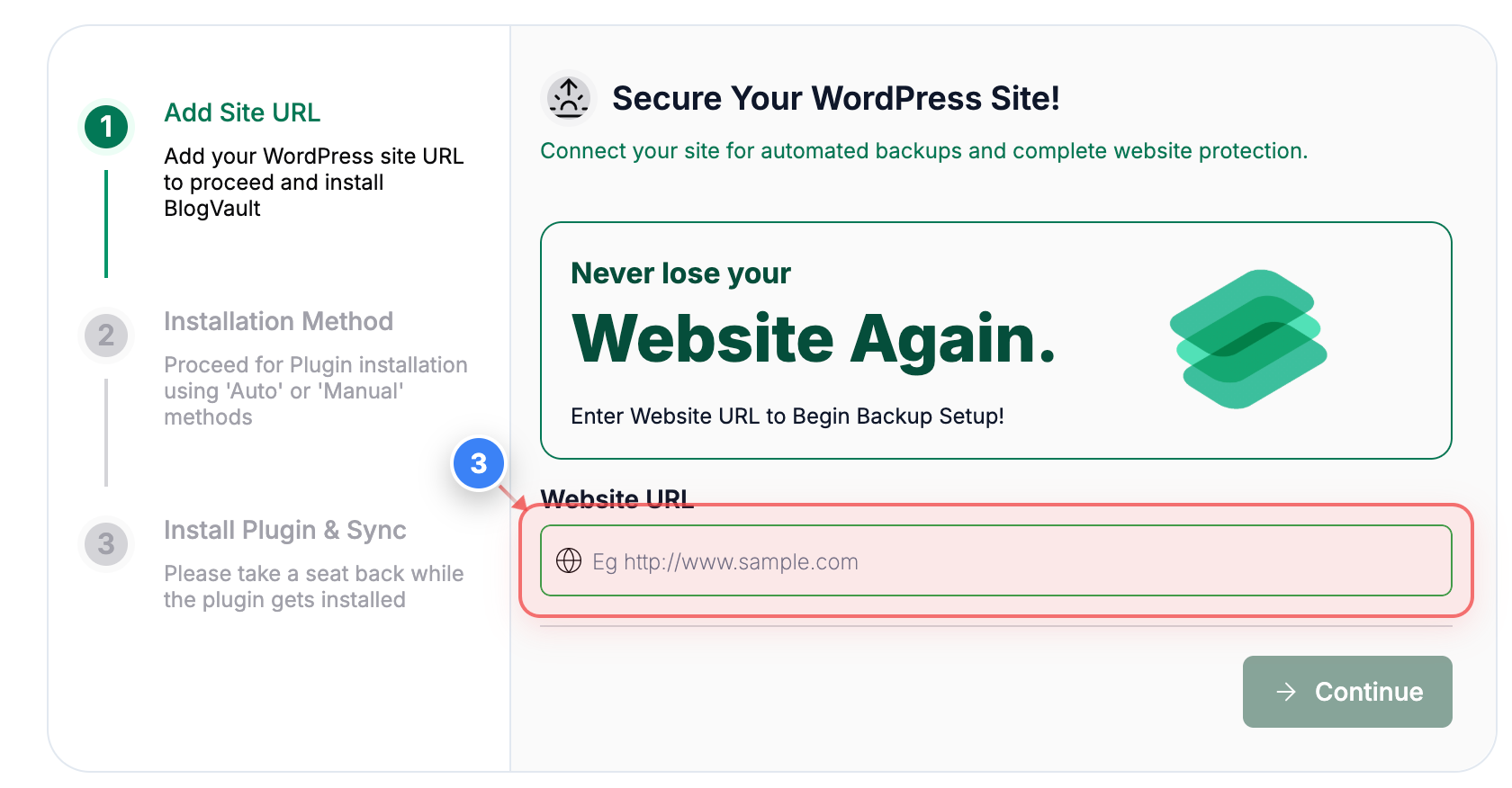Click the automated backups subtitle text
The height and width of the screenshot is (788, 1512).
[923, 150]
